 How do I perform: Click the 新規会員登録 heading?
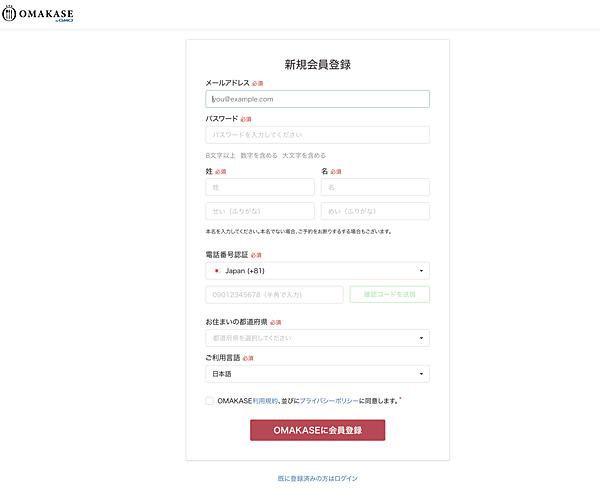(x=318, y=64)
